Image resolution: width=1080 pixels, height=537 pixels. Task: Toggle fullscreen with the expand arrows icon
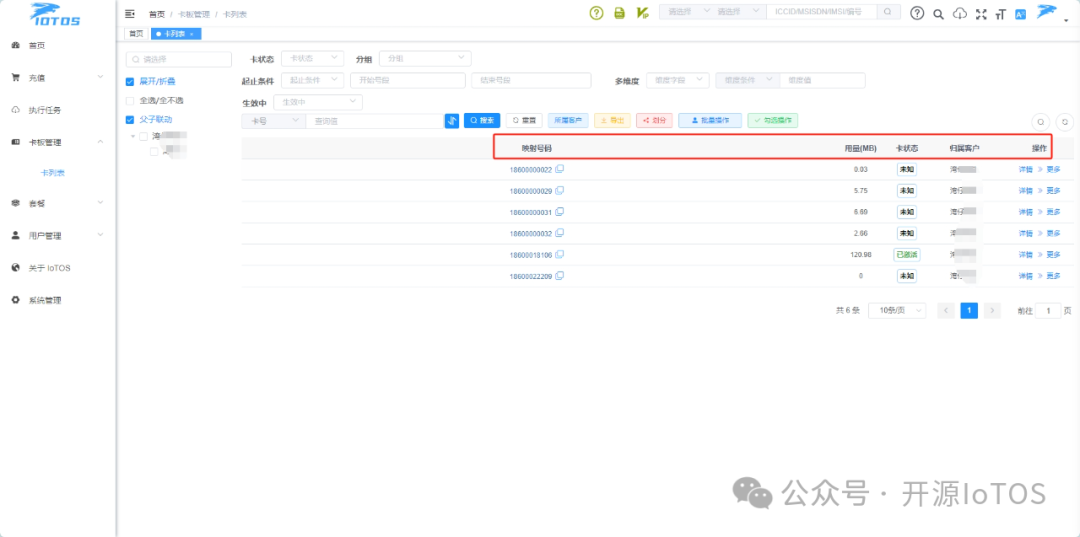[982, 14]
